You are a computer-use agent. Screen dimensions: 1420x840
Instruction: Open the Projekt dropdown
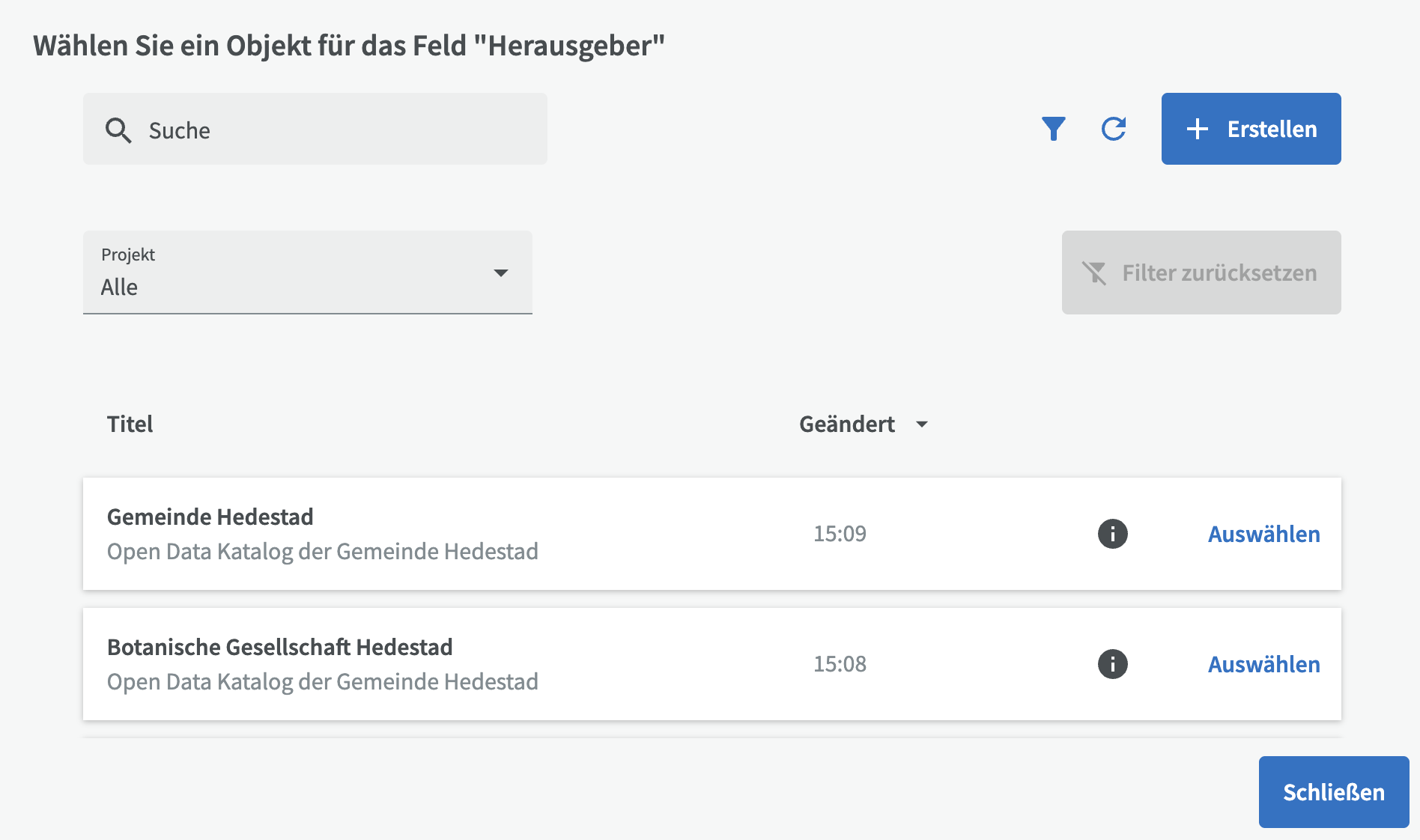point(307,273)
